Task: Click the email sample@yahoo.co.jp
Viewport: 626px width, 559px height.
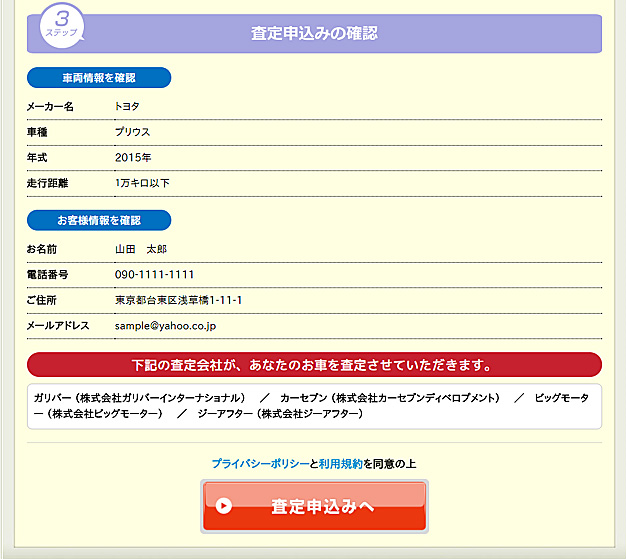Action: [x=165, y=326]
